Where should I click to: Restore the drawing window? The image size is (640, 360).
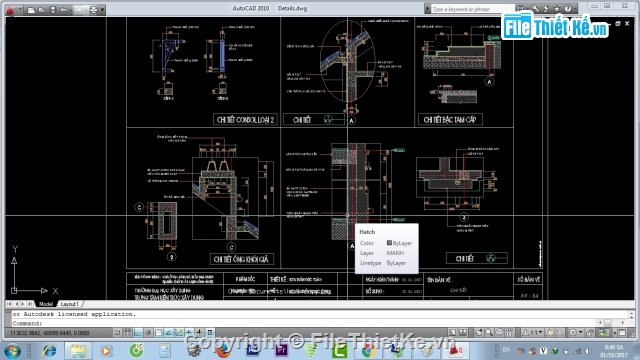pos(618,24)
